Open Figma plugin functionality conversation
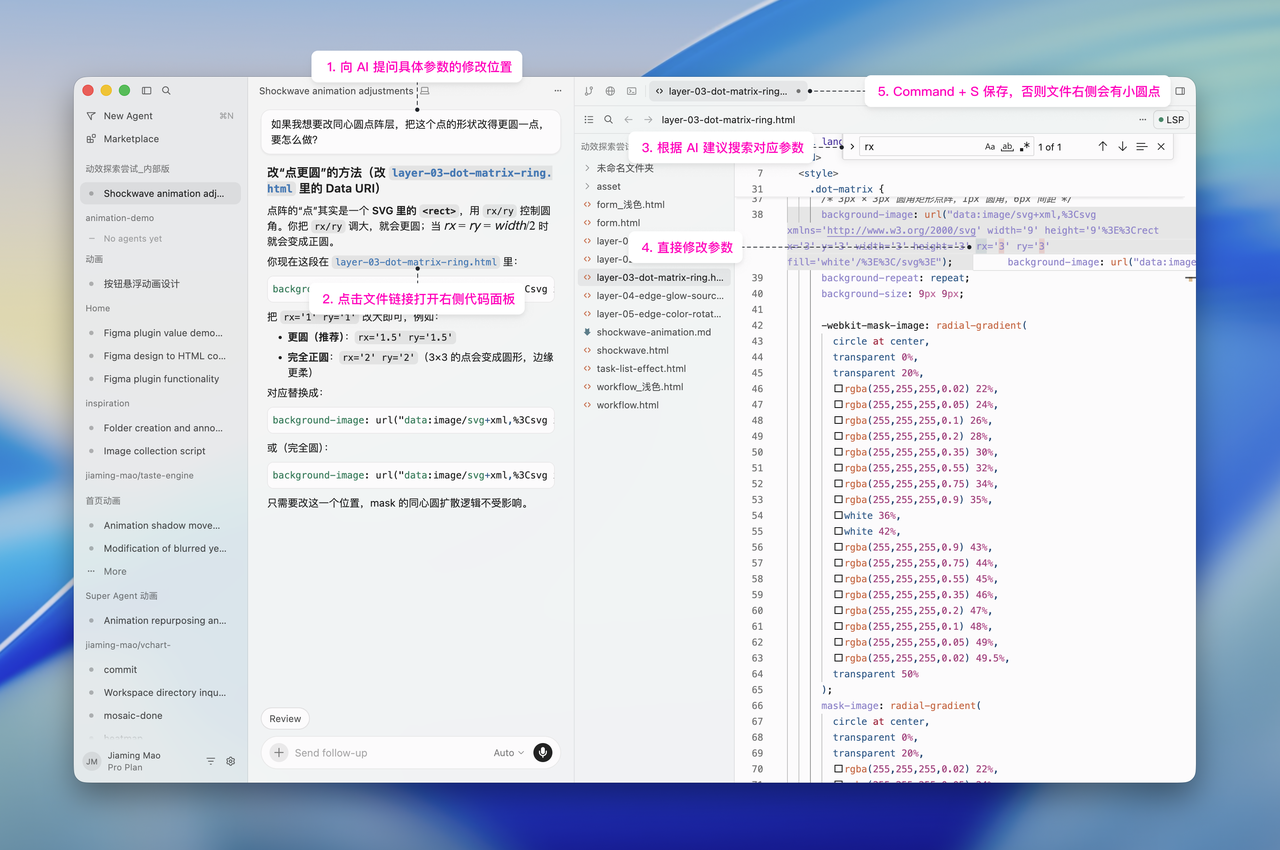The image size is (1280, 850). 161,379
